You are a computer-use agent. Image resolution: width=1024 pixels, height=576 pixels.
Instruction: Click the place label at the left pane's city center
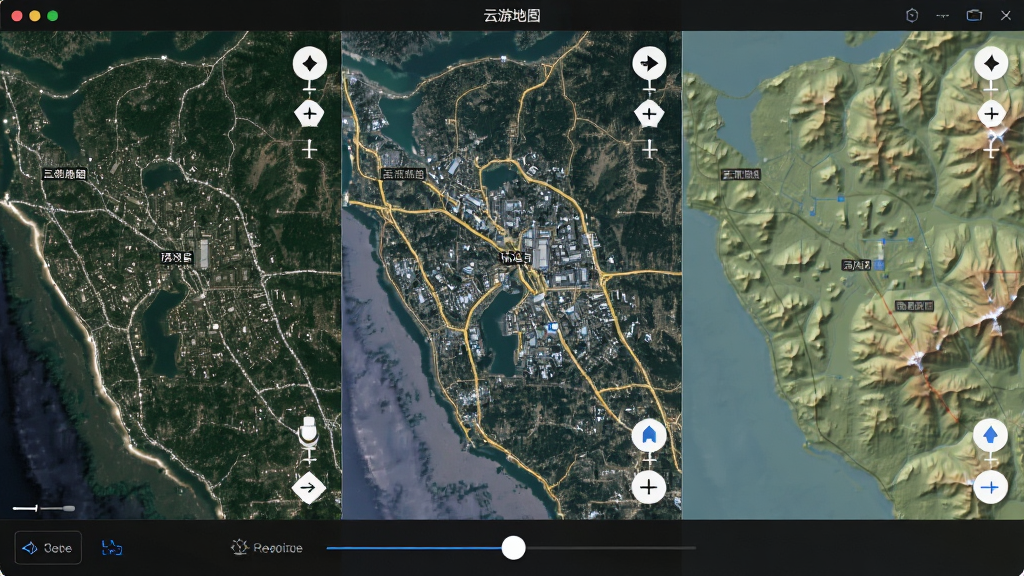tap(176, 258)
